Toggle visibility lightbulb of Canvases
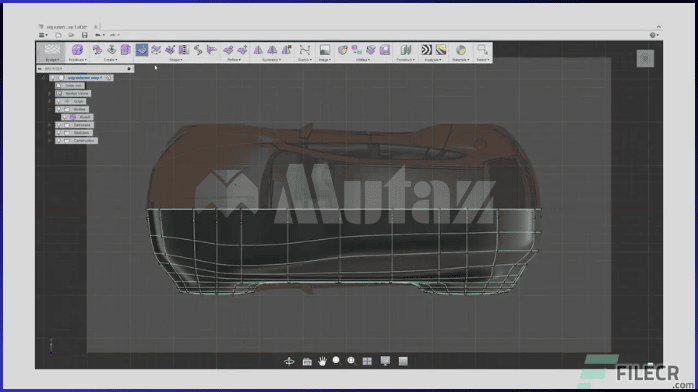The image size is (698, 392). click(x=59, y=125)
